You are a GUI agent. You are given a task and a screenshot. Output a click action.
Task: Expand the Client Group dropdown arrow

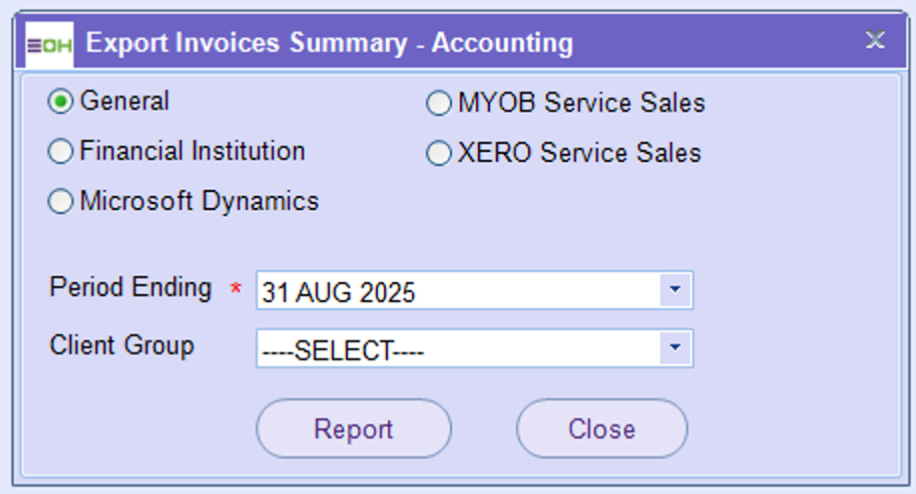click(x=675, y=348)
